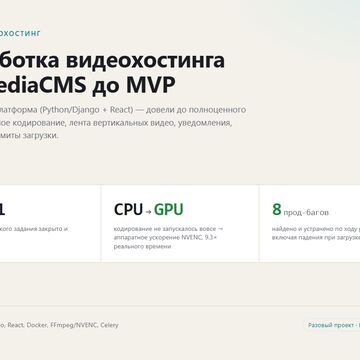Click the description line mentioning "Python/Django + React"

pos(123,110)
